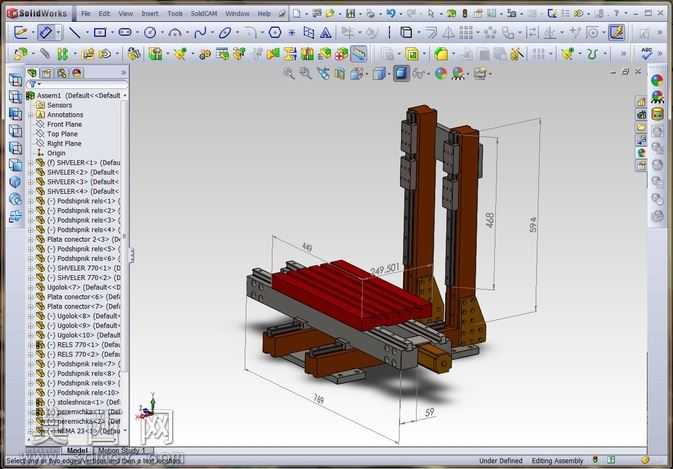The height and width of the screenshot is (469, 673).
Task: Select the Point sketch tool
Action: point(292,33)
